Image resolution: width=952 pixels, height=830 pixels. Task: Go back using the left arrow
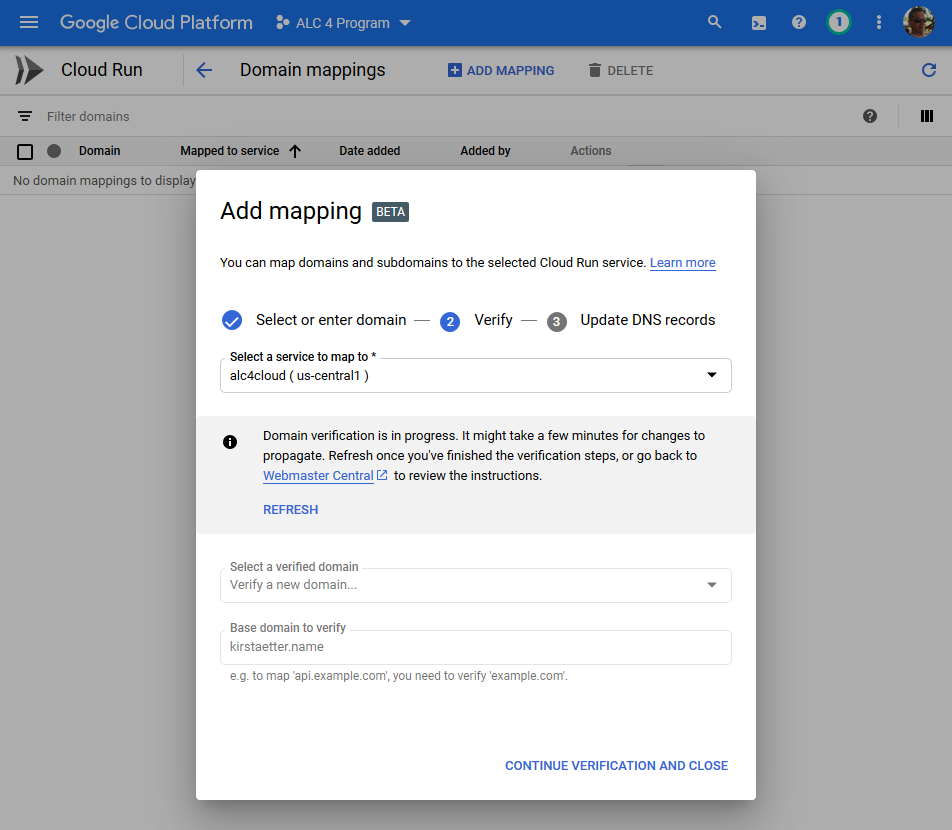[x=205, y=70]
